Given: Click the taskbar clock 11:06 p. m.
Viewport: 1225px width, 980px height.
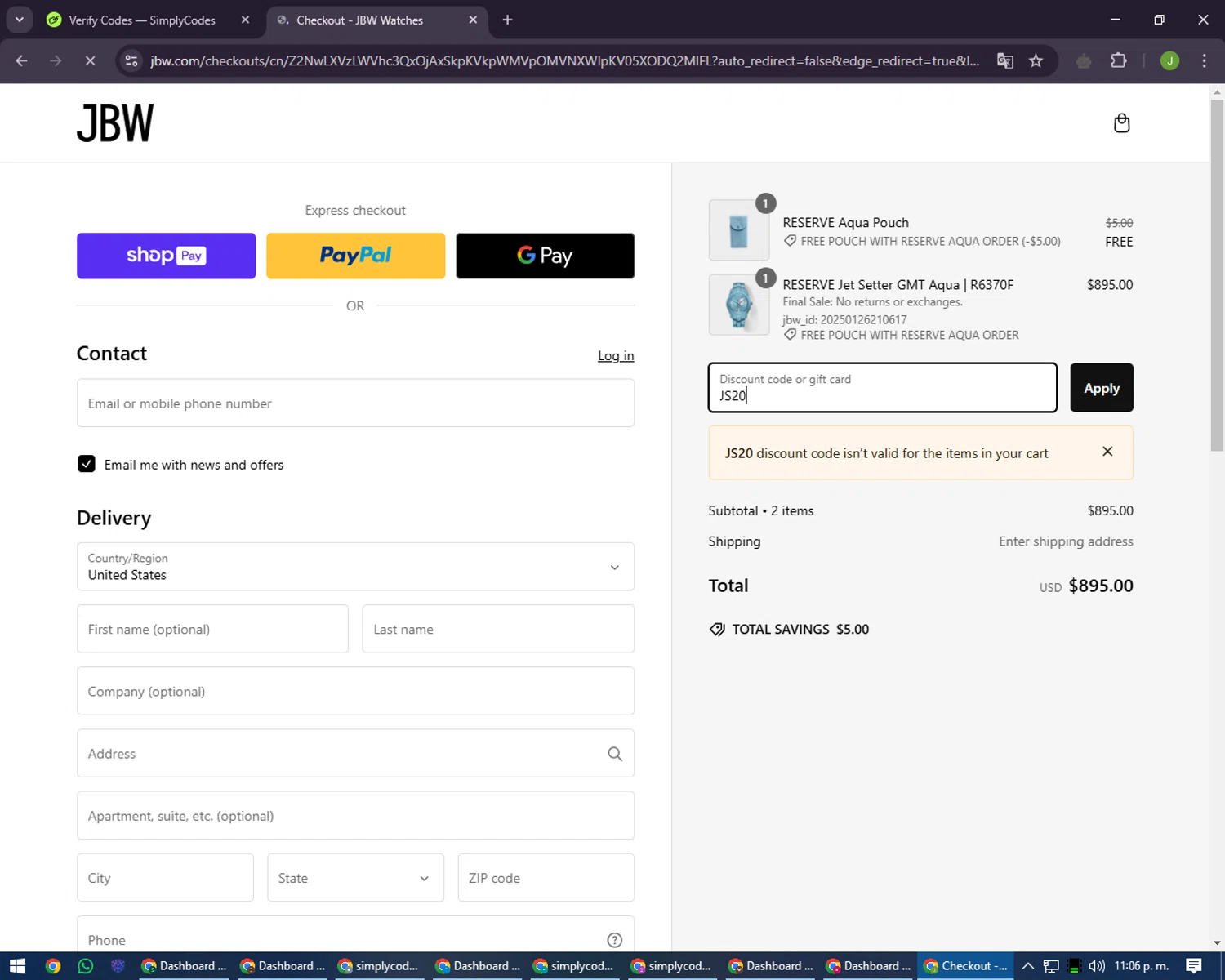Looking at the screenshot, I should coord(1141,966).
